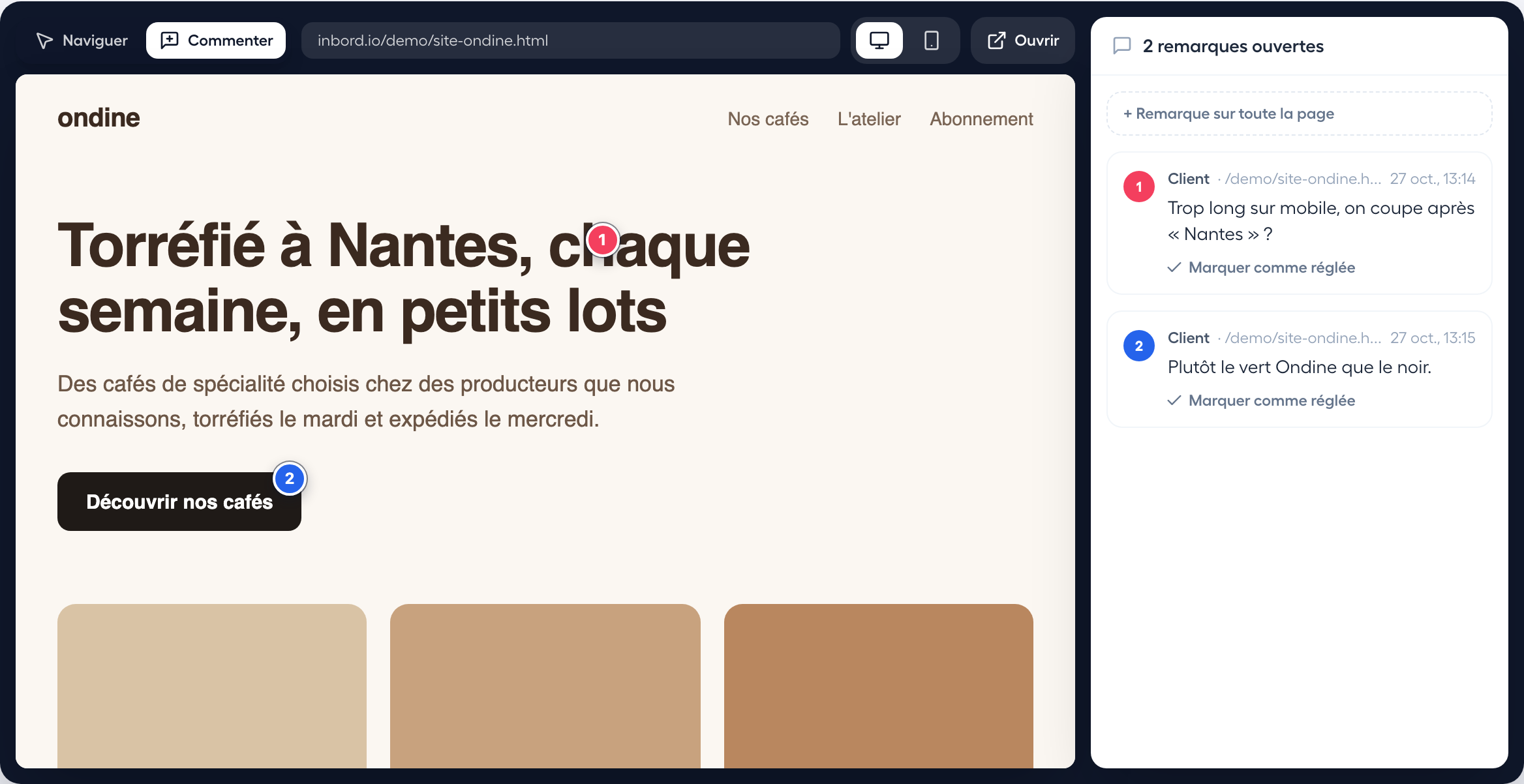Image resolution: width=1524 pixels, height=784 pixels.
Task: Open the Nos cafés nav link
Action: 768,119
